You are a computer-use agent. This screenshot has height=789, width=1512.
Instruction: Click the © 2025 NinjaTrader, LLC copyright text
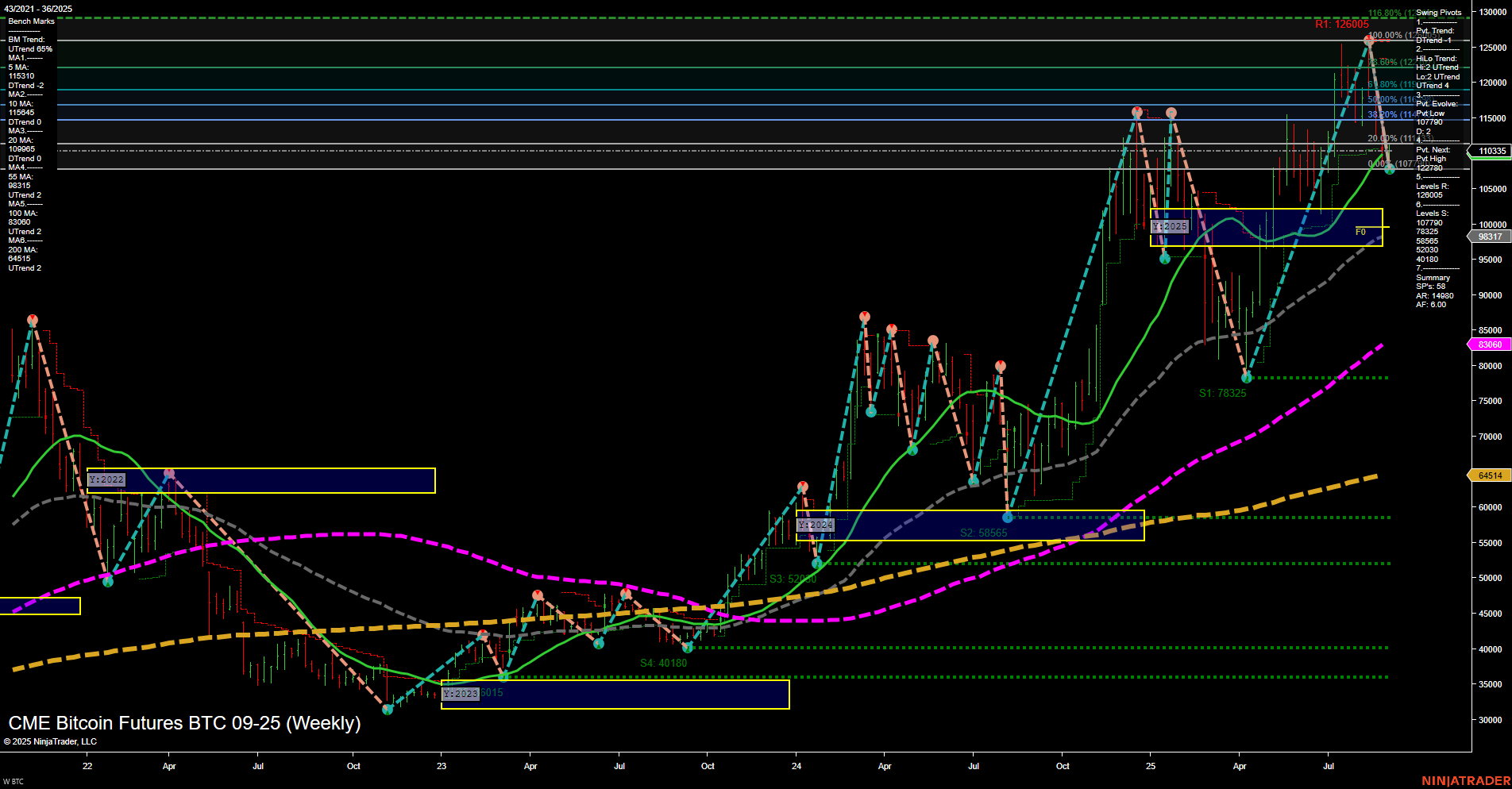tap(51, 741)
